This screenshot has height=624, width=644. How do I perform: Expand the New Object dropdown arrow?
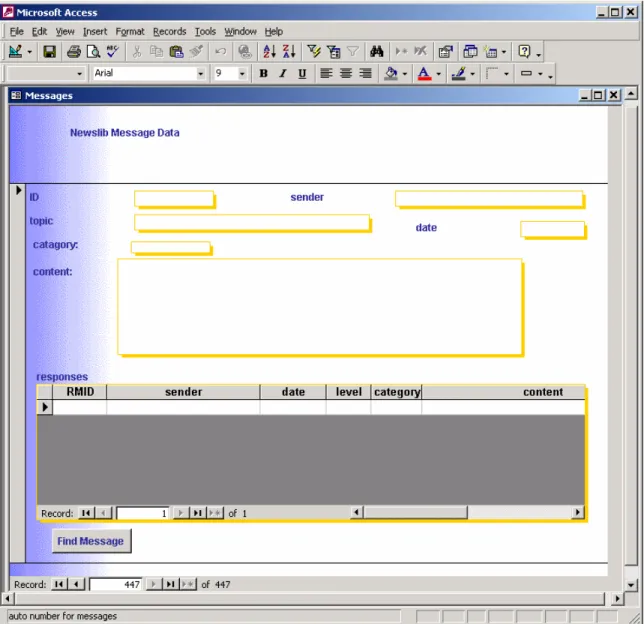click(504, 52)
